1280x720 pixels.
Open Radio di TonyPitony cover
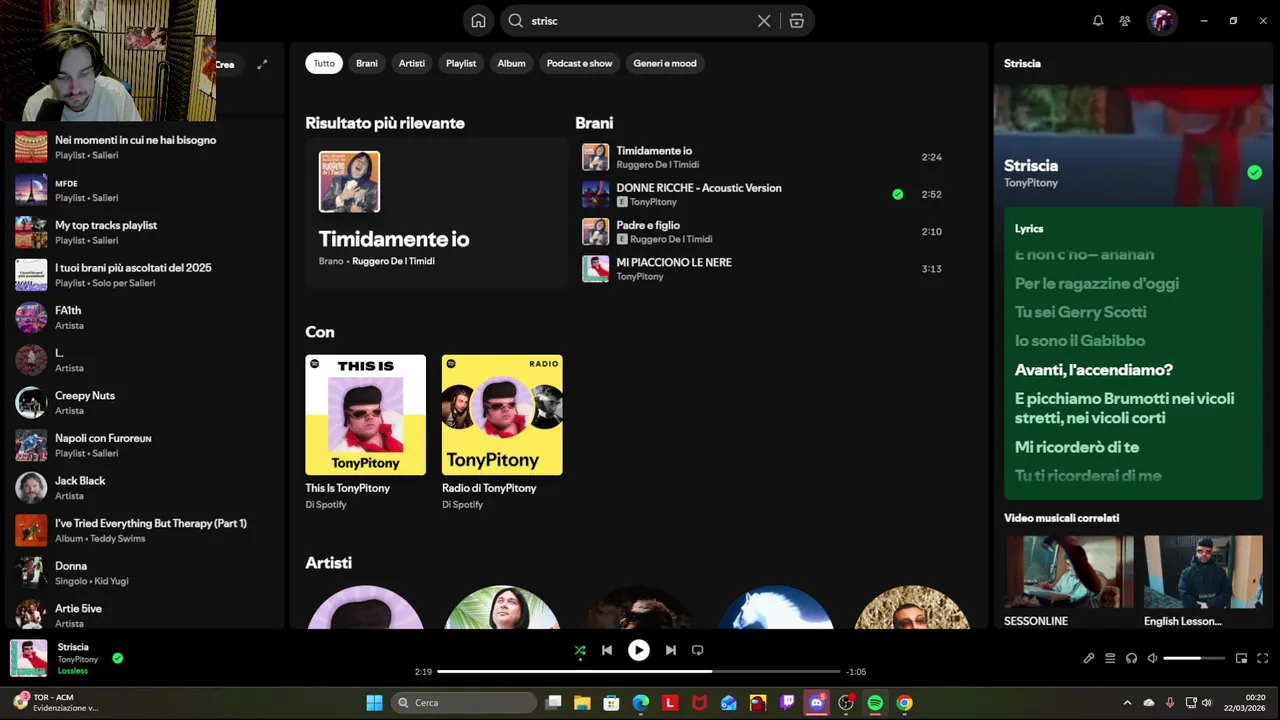point(502,415)
